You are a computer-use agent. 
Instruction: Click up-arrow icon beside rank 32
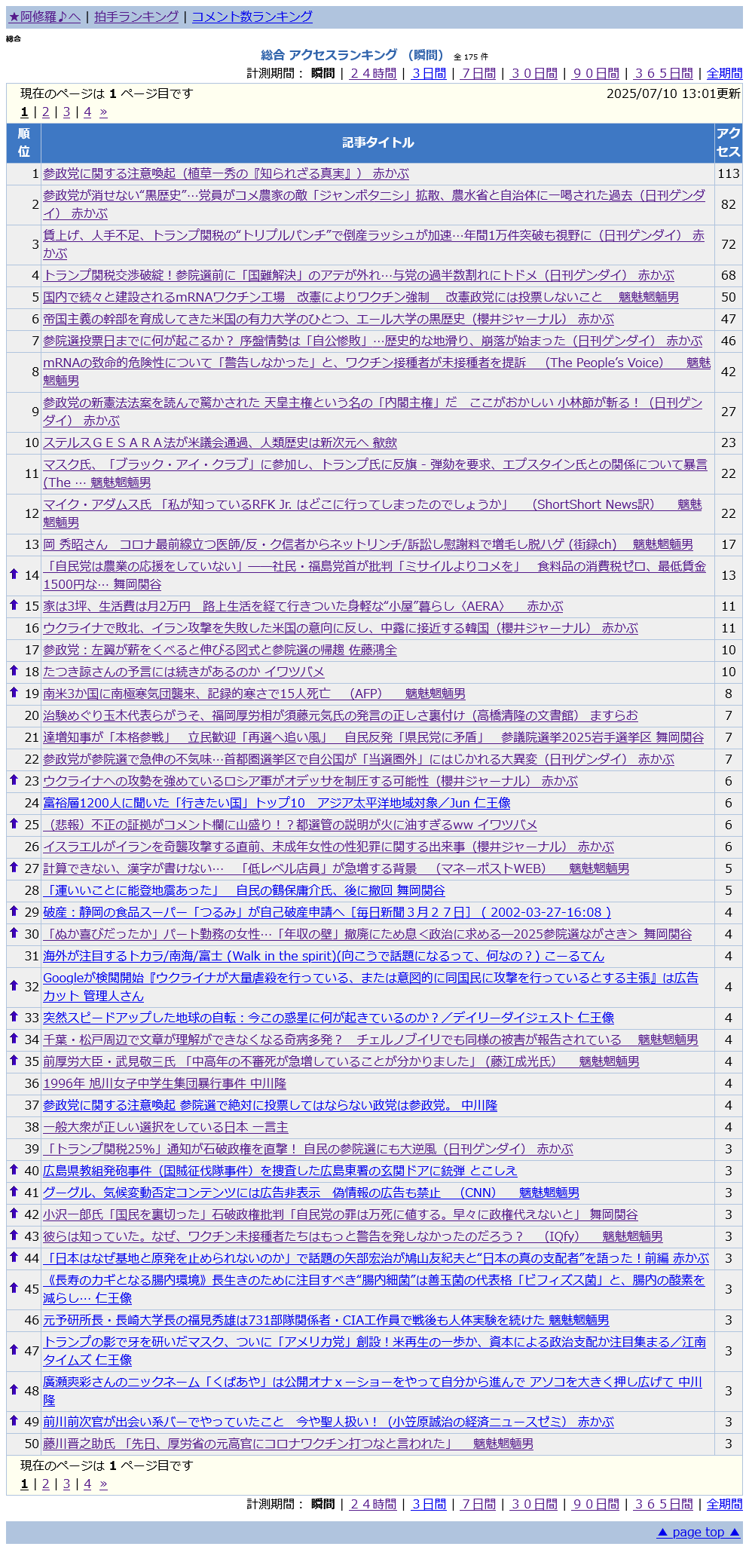pyautogui.click(x=14, y=985)
